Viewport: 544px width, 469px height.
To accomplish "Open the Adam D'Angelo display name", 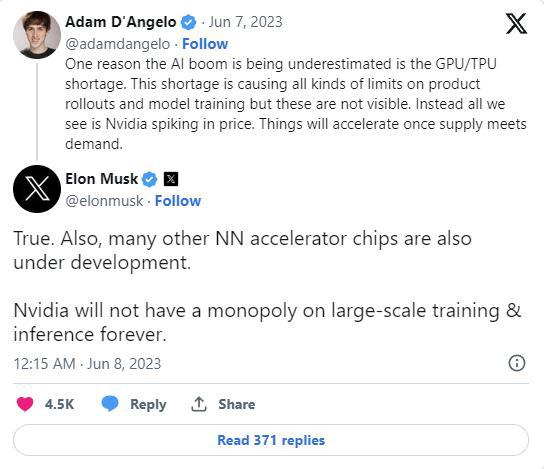I will pyautogui.click(x=121, y=22).
